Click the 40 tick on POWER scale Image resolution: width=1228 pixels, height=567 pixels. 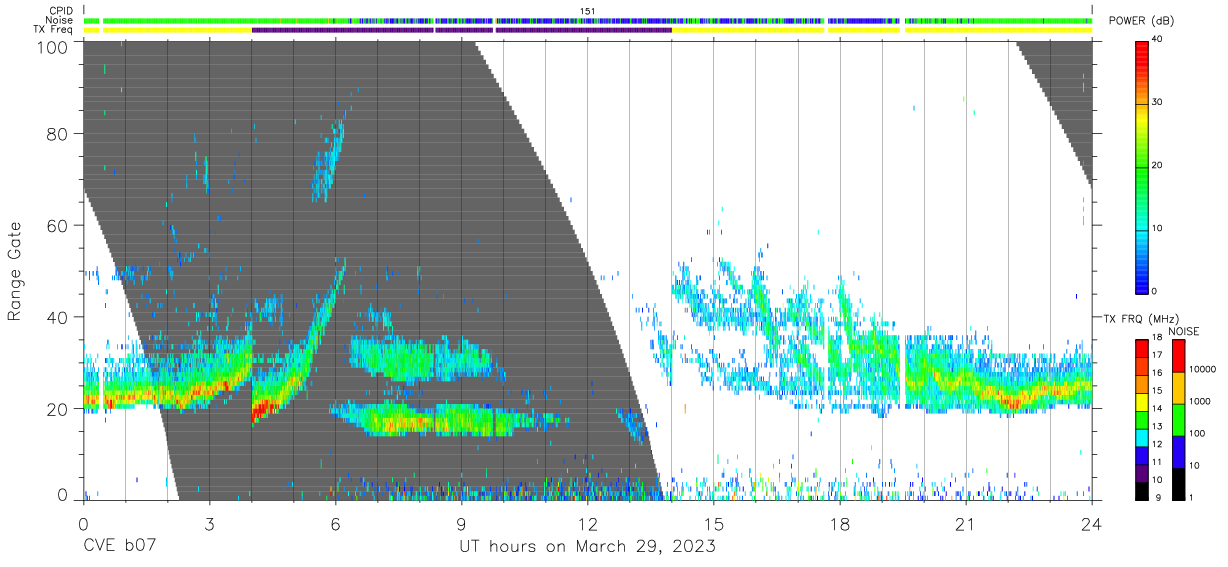pos(1158,40)
